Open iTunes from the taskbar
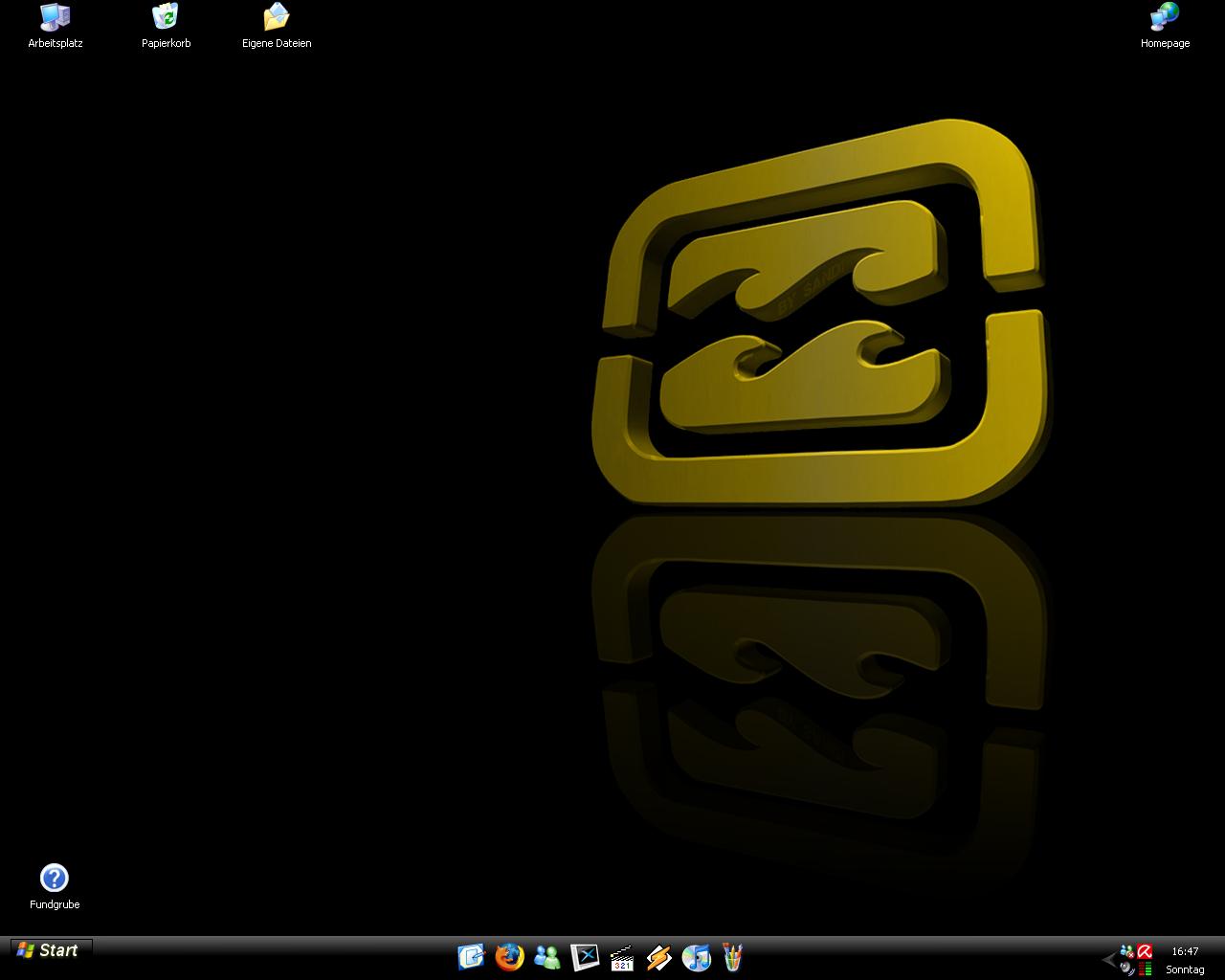This screenshot has height=980, width=1225. click(697, 957)
